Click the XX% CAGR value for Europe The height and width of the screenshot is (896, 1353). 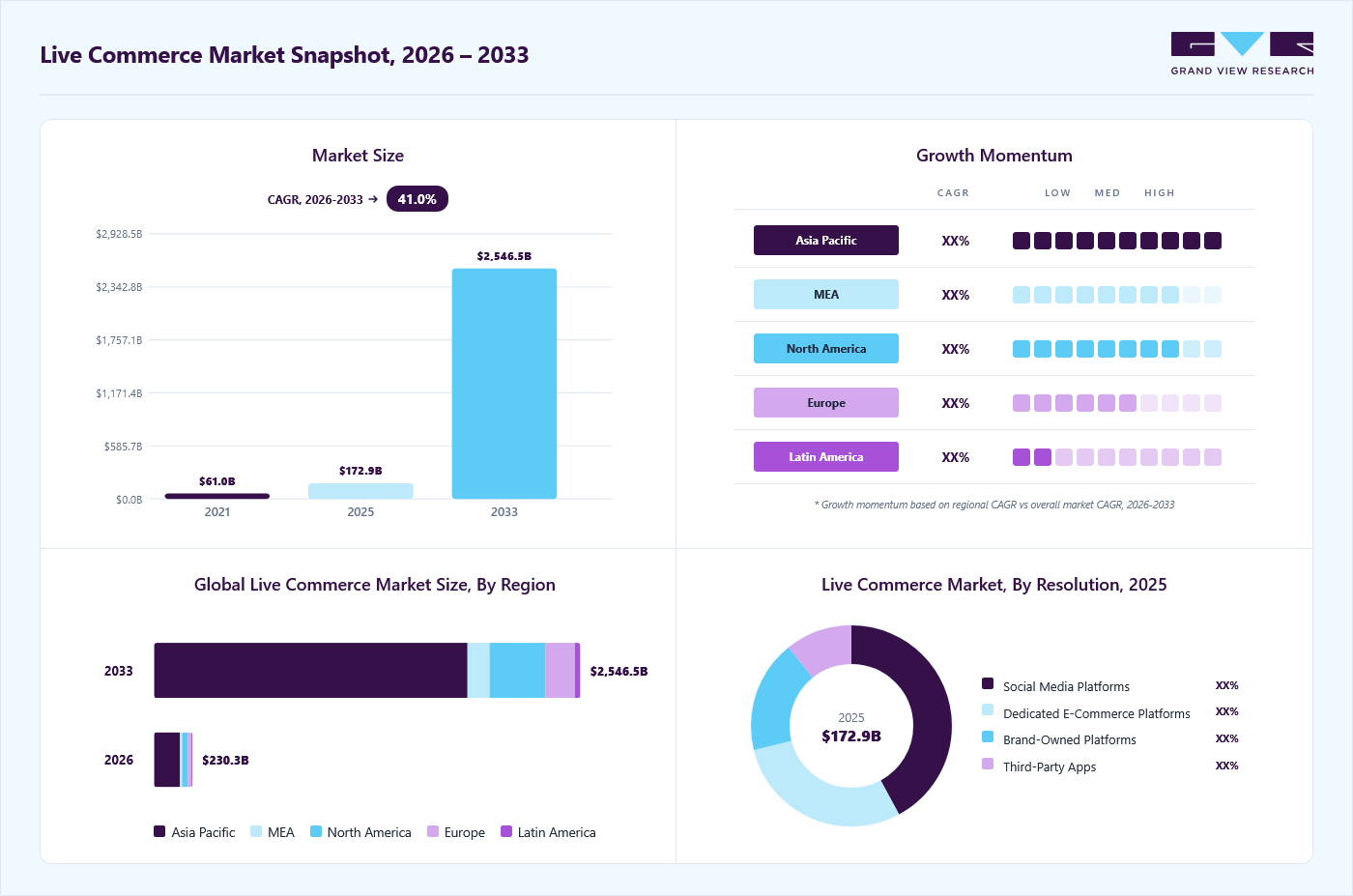956,403
